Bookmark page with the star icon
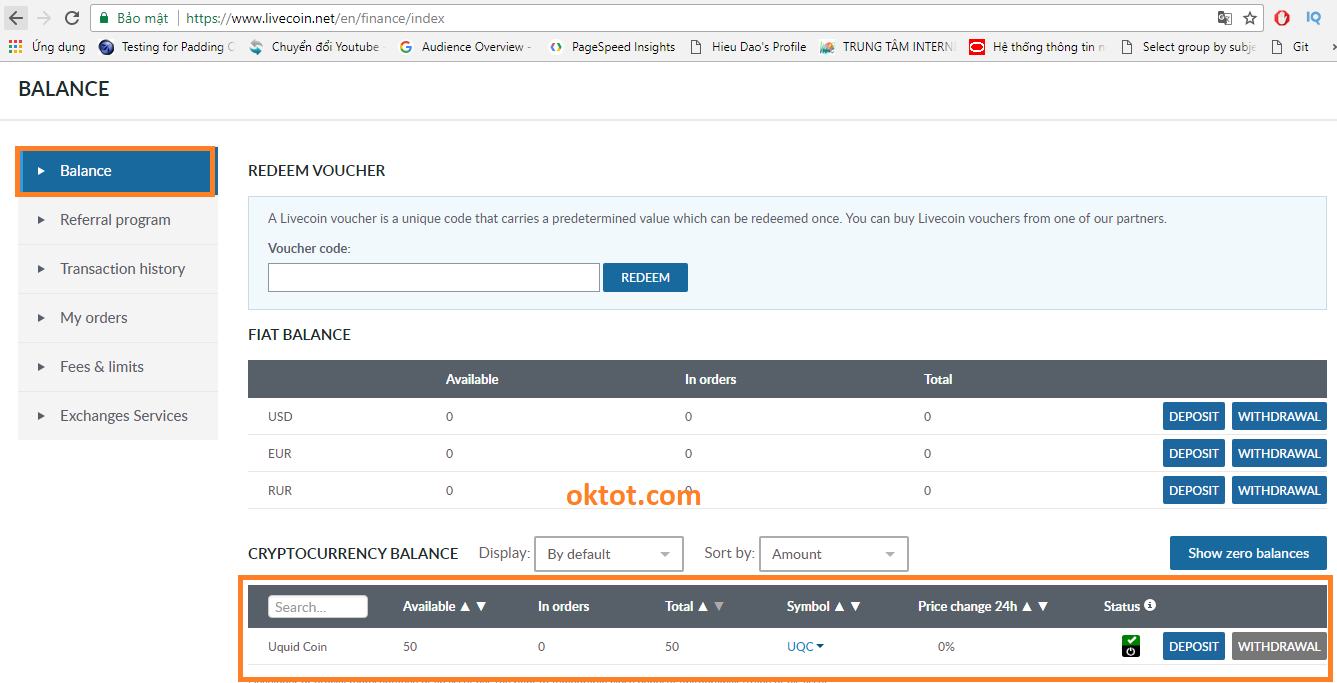The image size is (1337, 683). [1250, 18]
